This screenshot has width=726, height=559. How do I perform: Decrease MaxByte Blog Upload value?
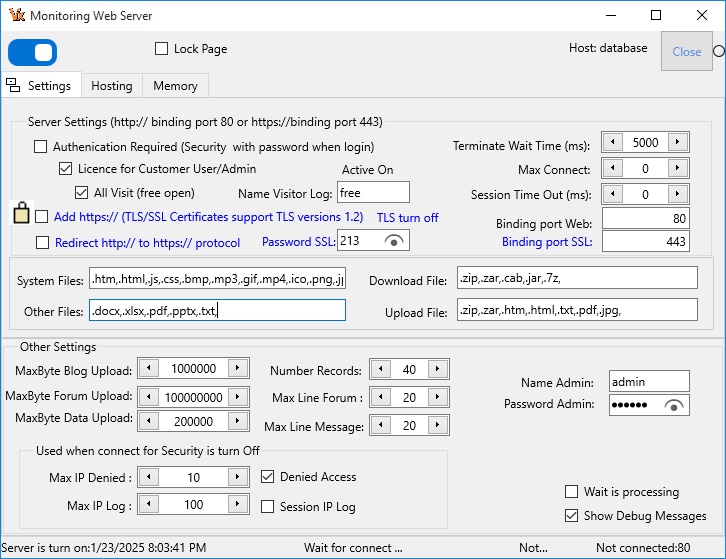point(148,369)
